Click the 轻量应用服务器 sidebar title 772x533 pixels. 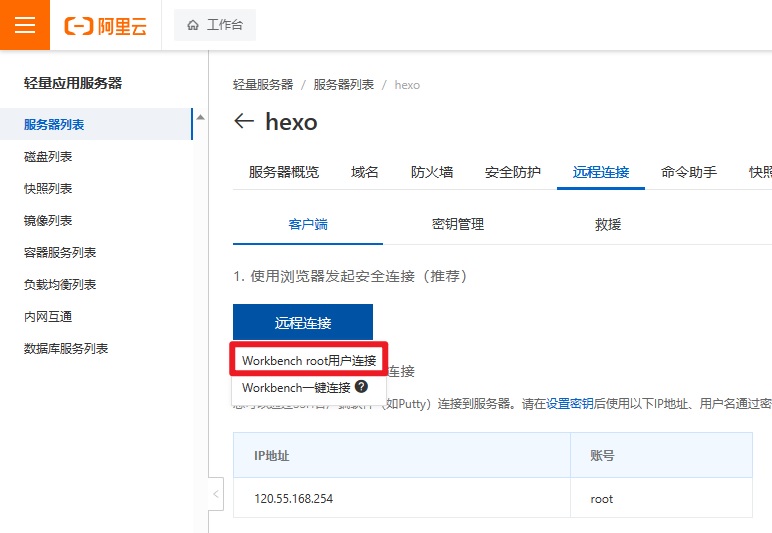(73, 83)
